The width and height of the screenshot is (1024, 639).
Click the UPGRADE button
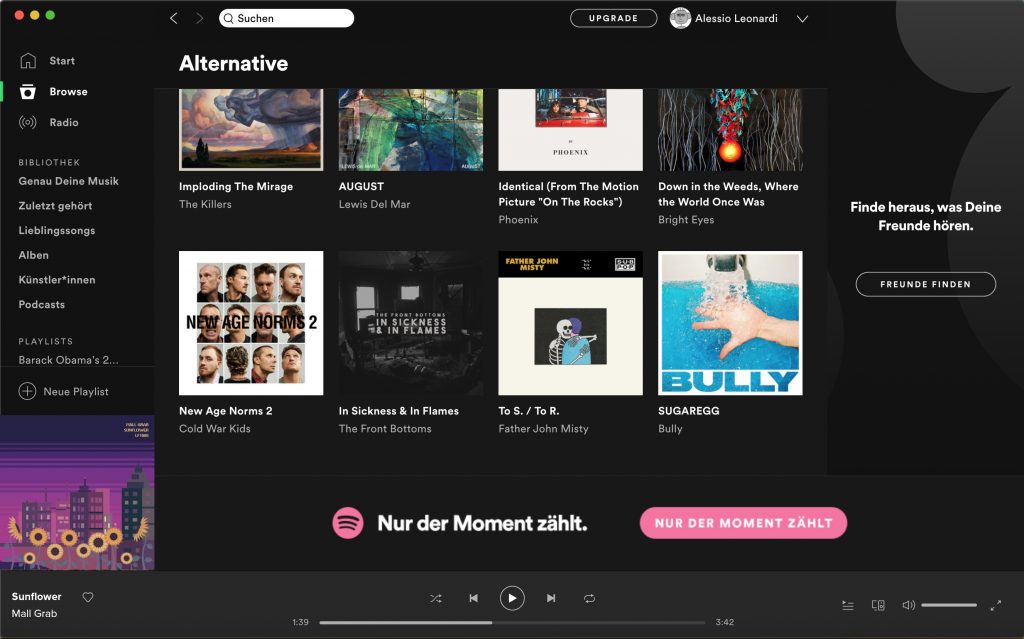pyautogui.click(x=613, y=18)
